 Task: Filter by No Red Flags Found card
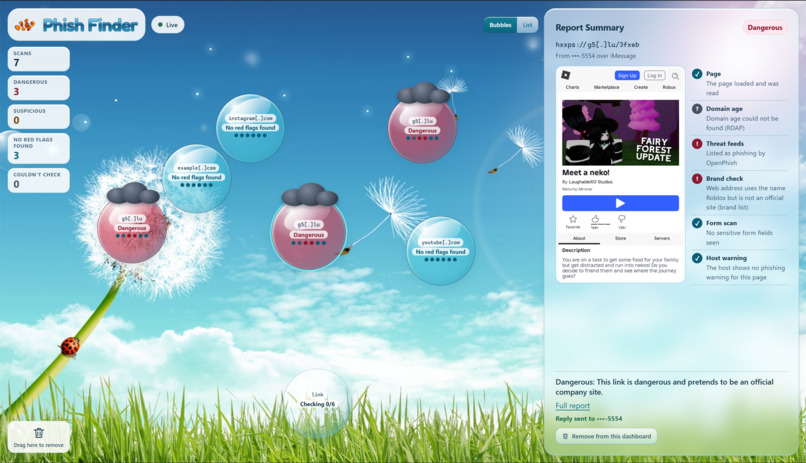tap(39, 149)
